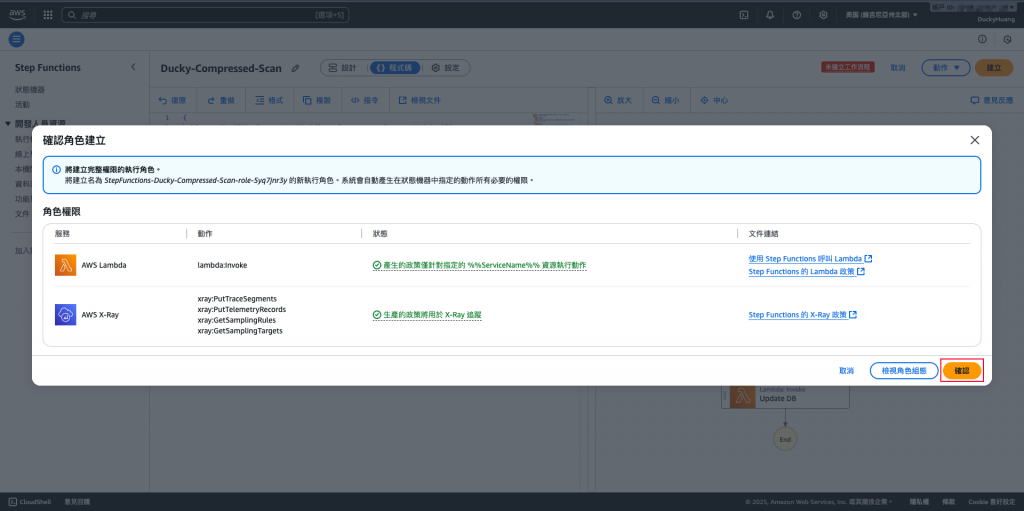Screen dimensions: 1024x511
Task: Click the background 取消 button in header
Action: [898, 67]
